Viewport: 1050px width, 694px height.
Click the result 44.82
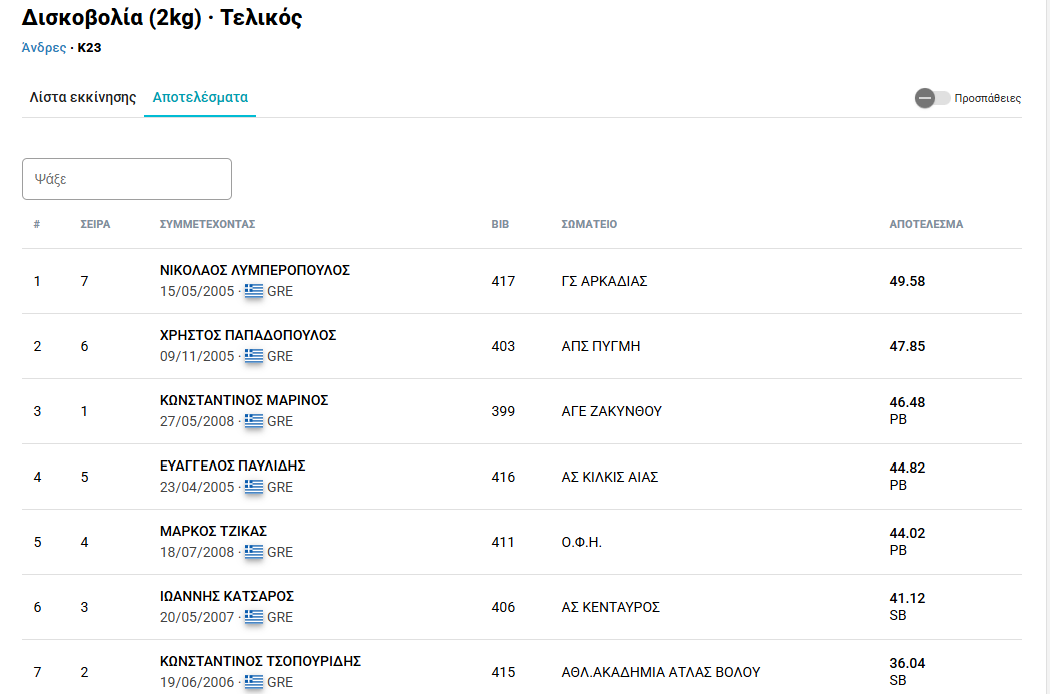coord(907,468)
